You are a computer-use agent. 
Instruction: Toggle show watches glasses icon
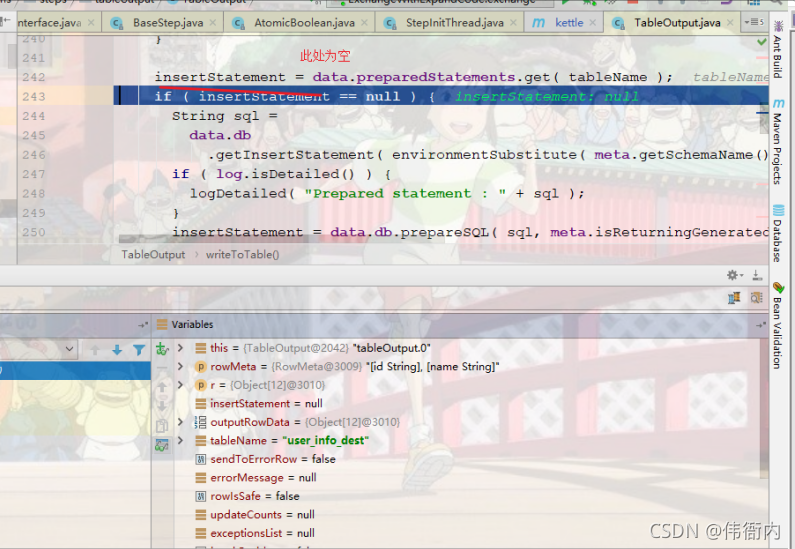[162, 446]
